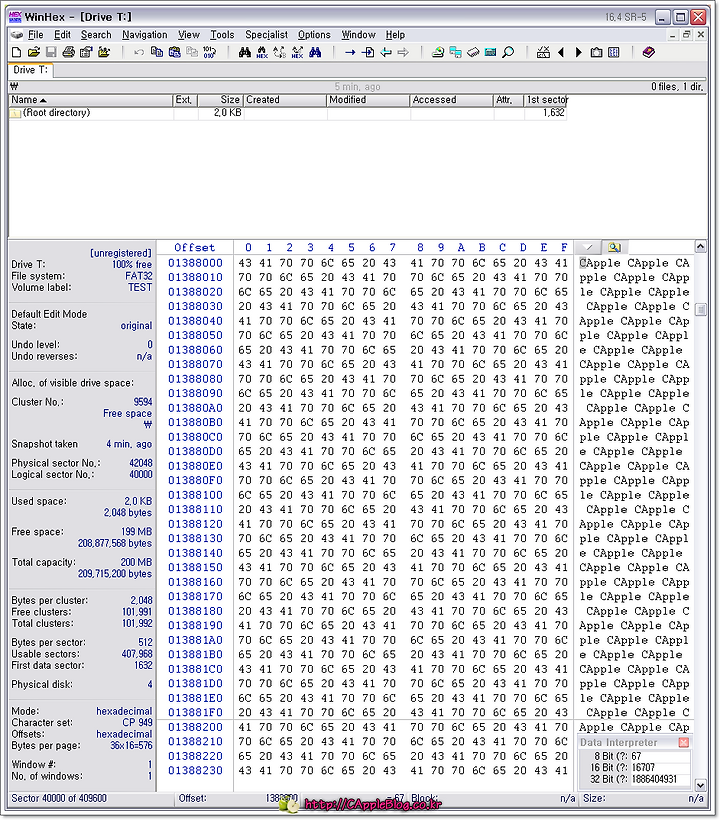Open the View menu
This screenshot has width=720, height=820.
coord(189,35)
